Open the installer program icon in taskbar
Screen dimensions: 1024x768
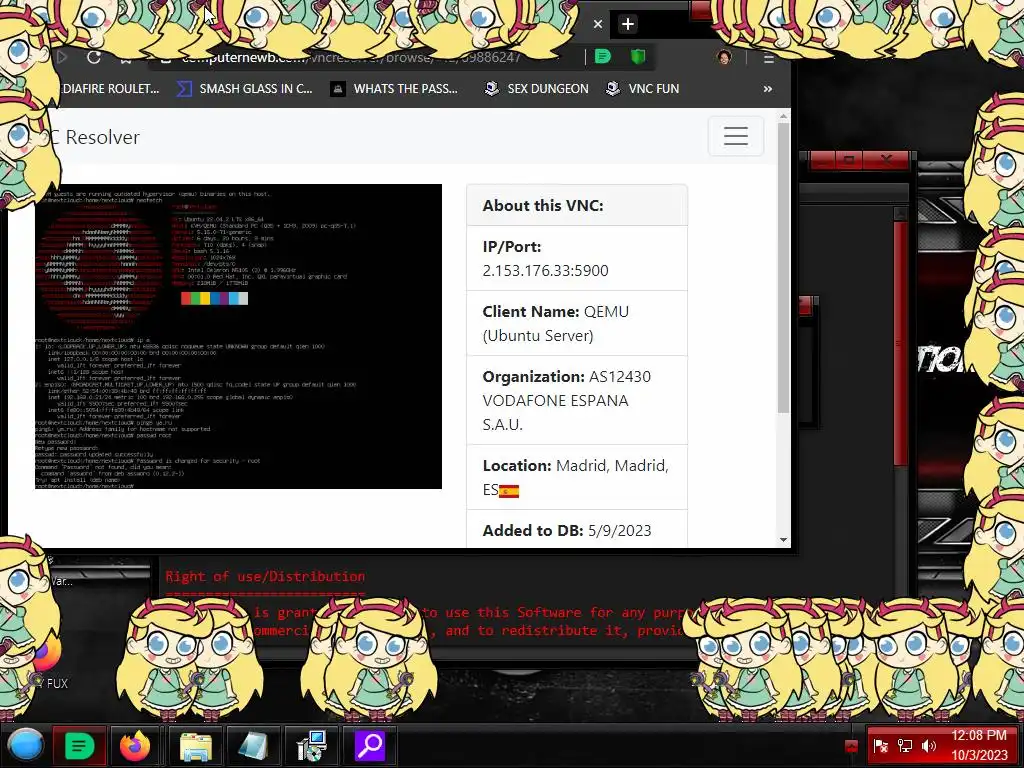click(x=312, y=746)
